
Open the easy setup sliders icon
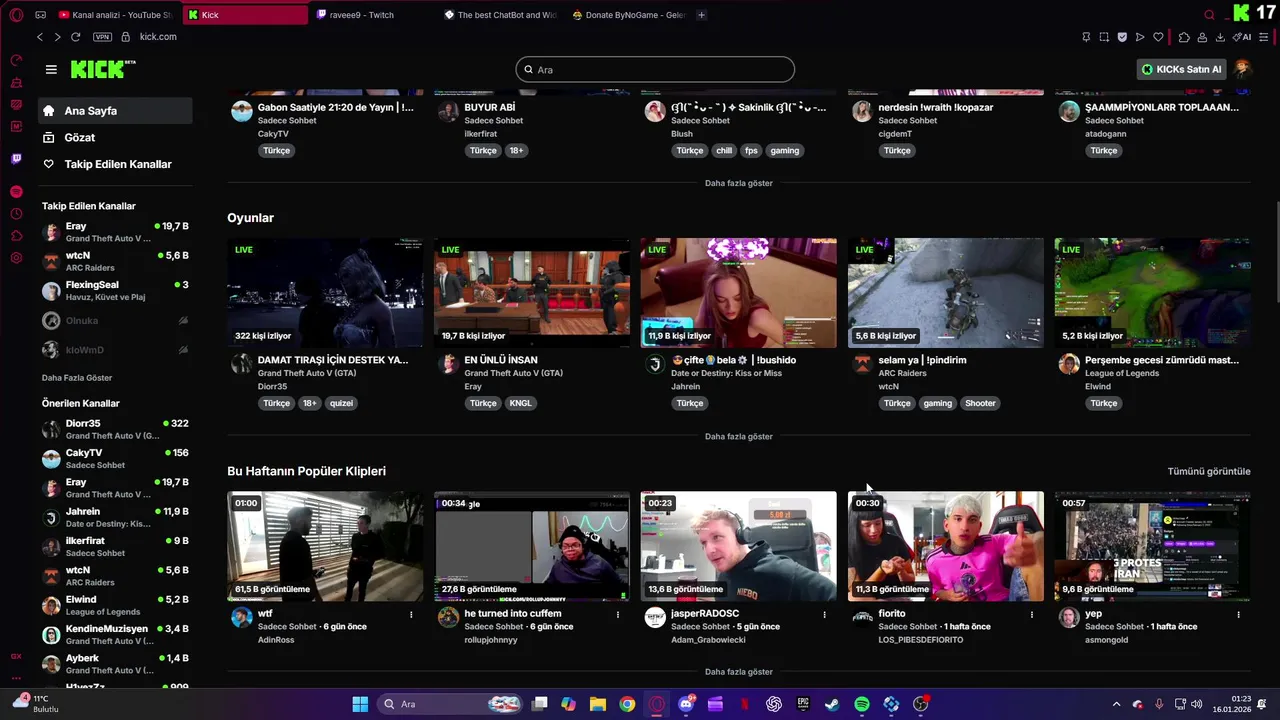1264,37
